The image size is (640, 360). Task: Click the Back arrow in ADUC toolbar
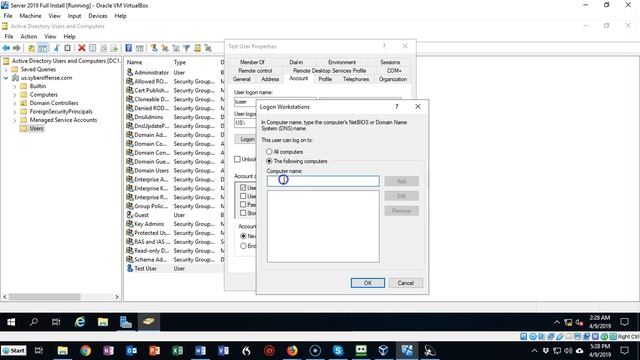[6, 48]
